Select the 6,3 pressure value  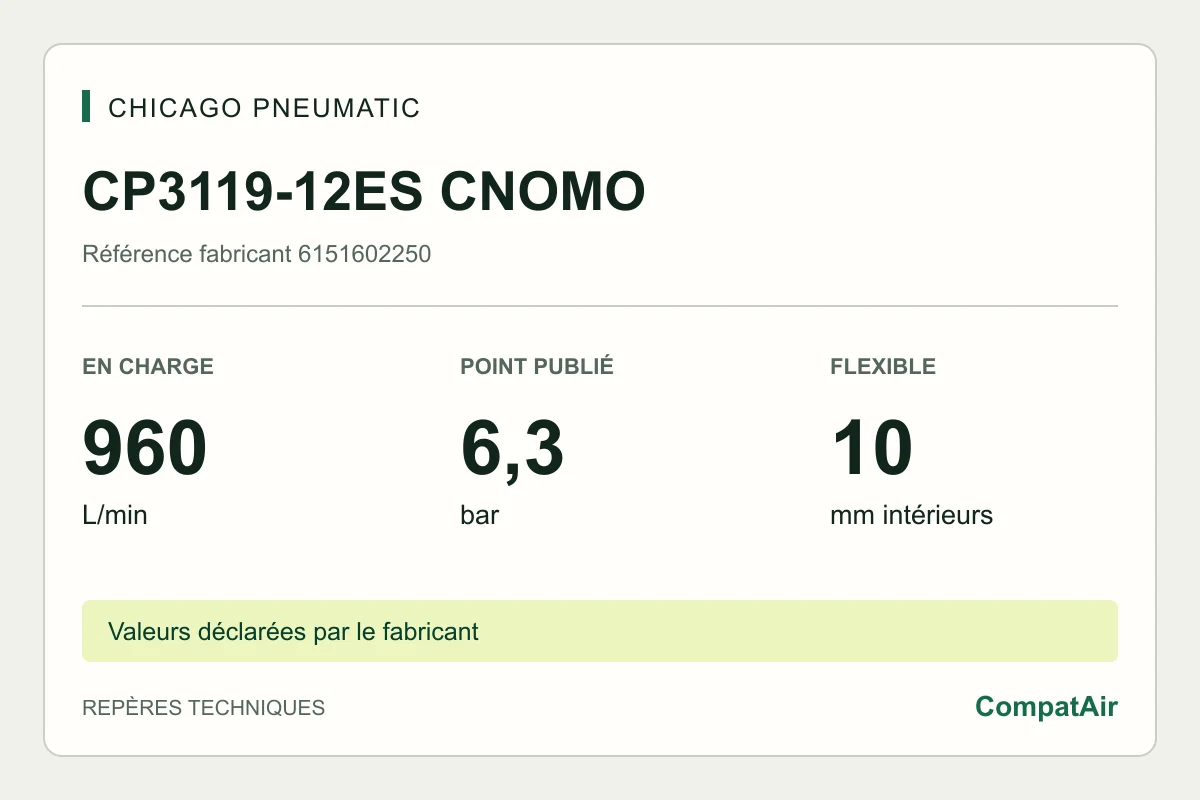512,450
